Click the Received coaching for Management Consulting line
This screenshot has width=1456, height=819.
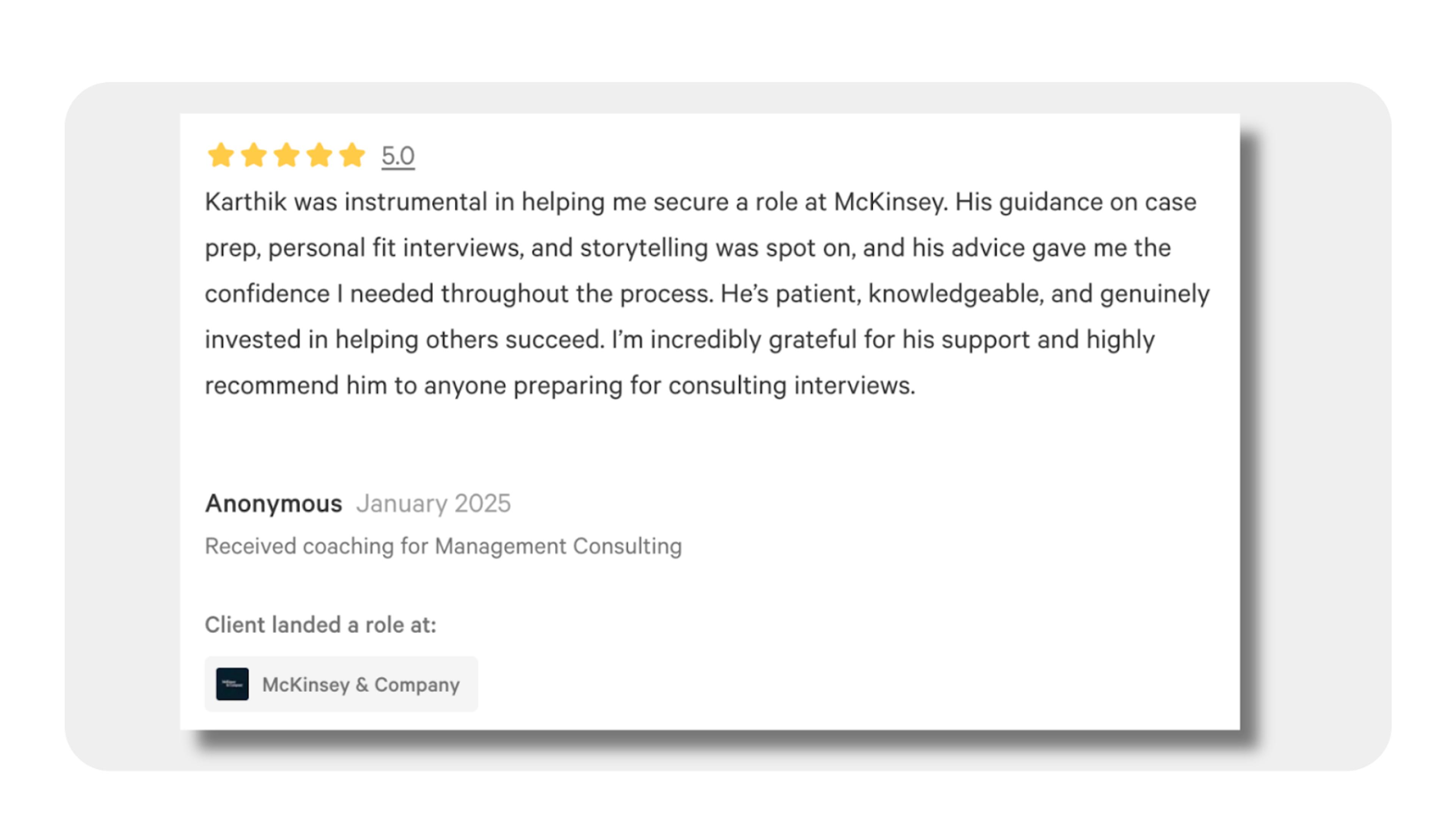[443, 546]
